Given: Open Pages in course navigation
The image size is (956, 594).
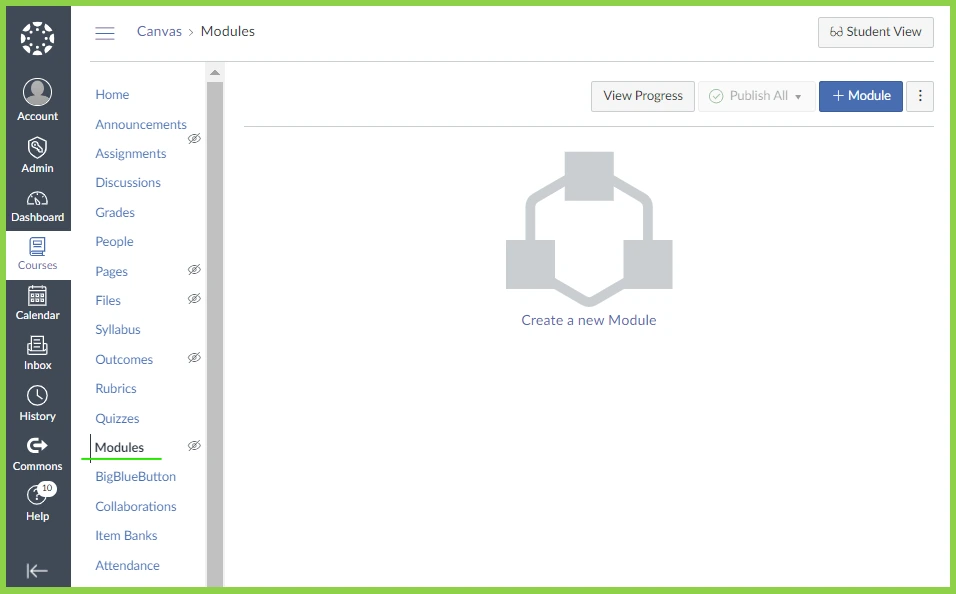Looking at the screenshot, I should pyautogui.click(x=112, y=271).
